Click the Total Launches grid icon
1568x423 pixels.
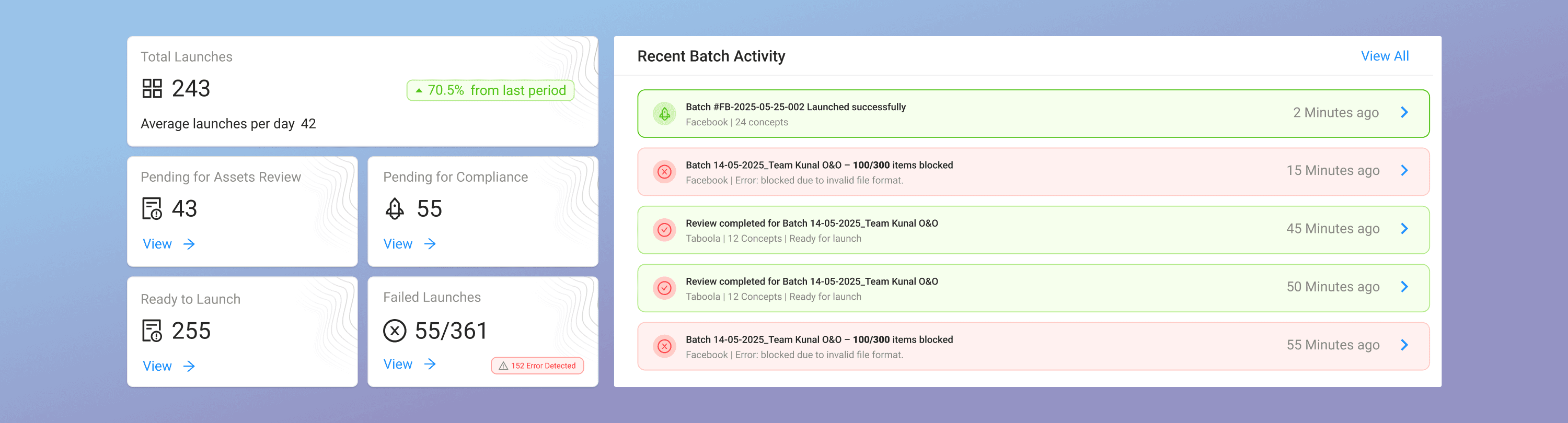click(x=152, y=88)
